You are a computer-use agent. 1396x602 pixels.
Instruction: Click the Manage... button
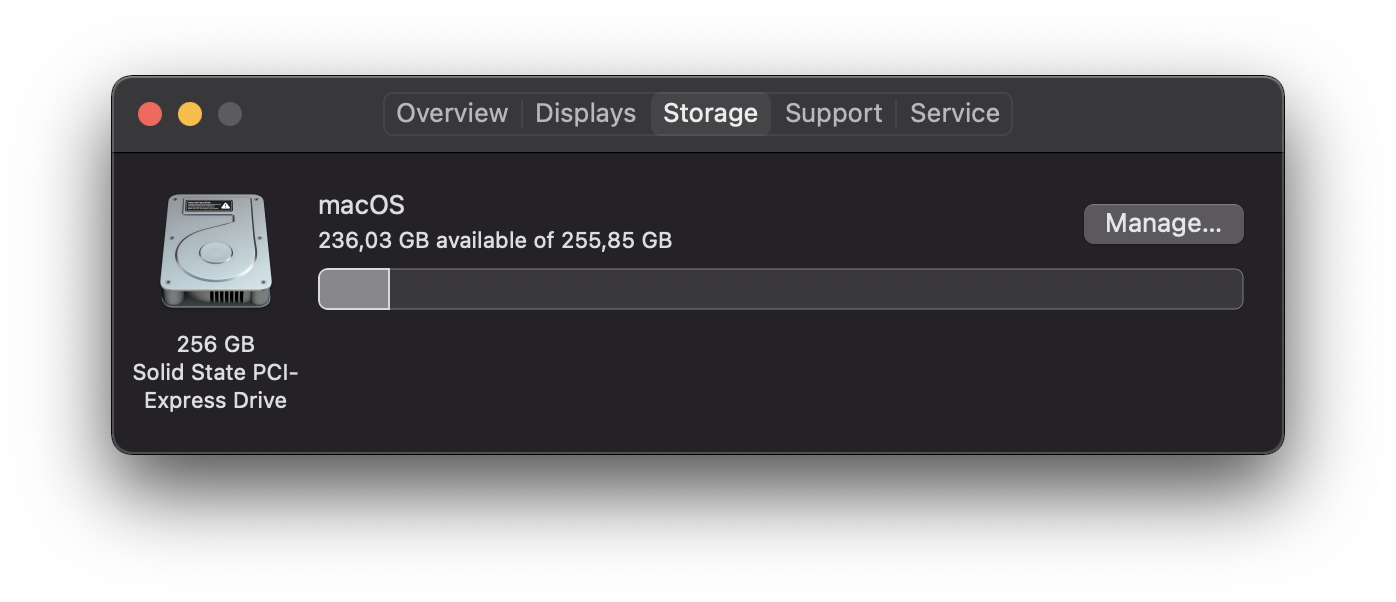pos(1163,224)
